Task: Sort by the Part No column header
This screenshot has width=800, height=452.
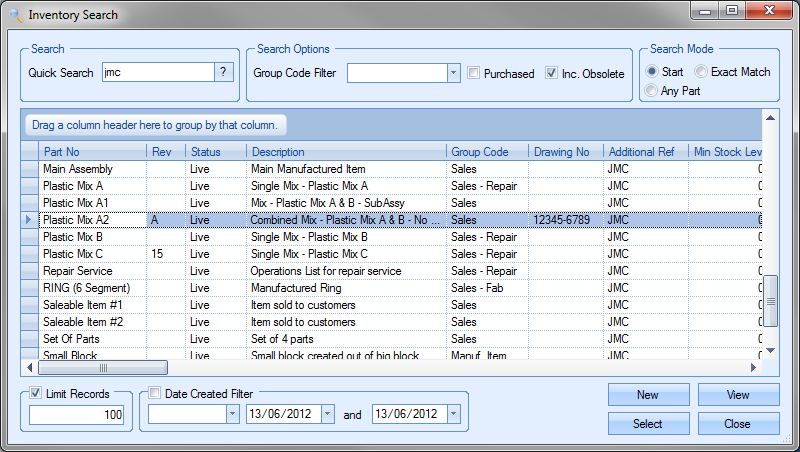Action: click(x=92, y=151)
